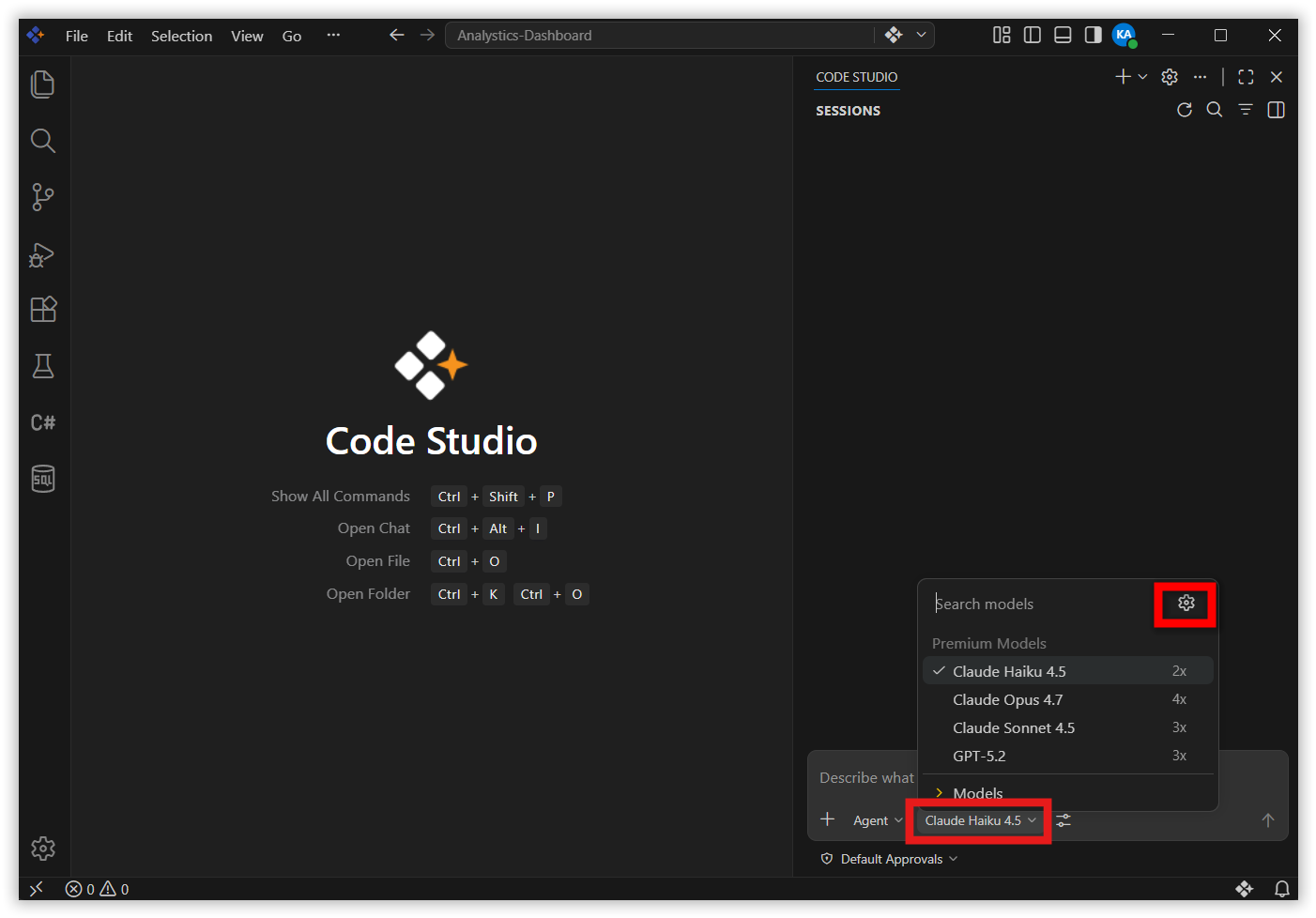Open Copilot chat icon in title bar
Viewport: 1316px width, 918px height.
894,35
